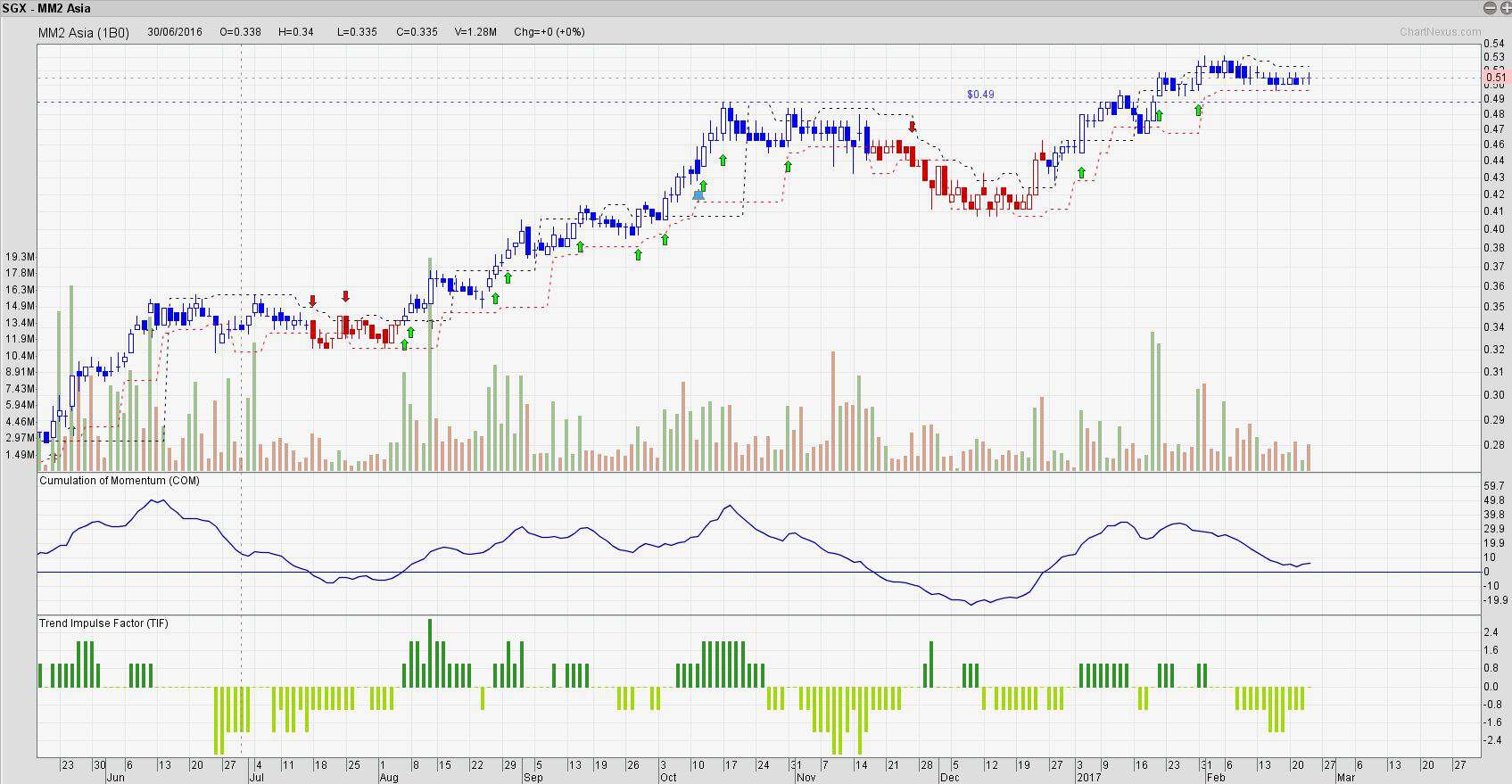
Task: Click the red sell arrow in late November
Action: pos(912,127)
